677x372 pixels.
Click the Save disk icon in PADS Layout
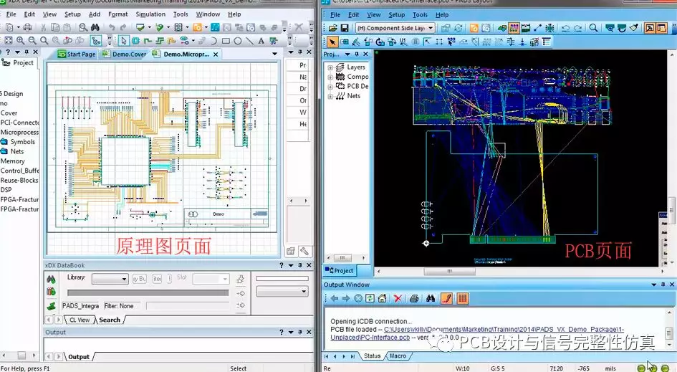(x=345, y=28)
